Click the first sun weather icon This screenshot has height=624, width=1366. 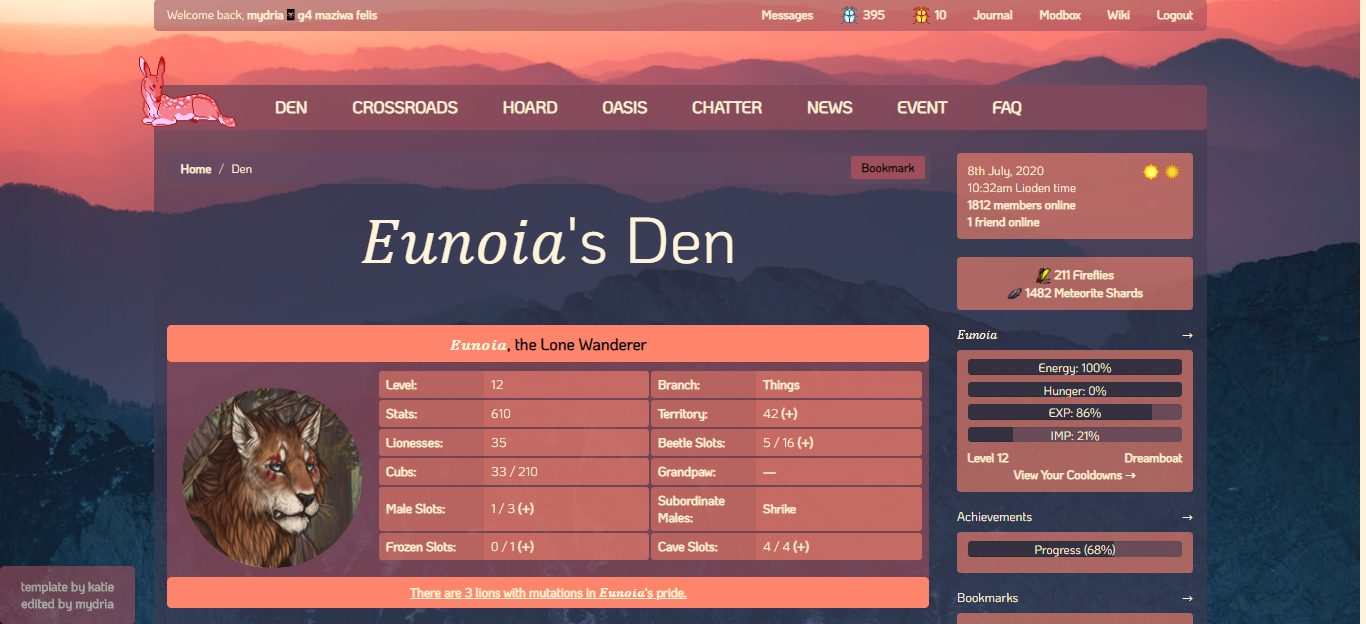coord(1151,171)
